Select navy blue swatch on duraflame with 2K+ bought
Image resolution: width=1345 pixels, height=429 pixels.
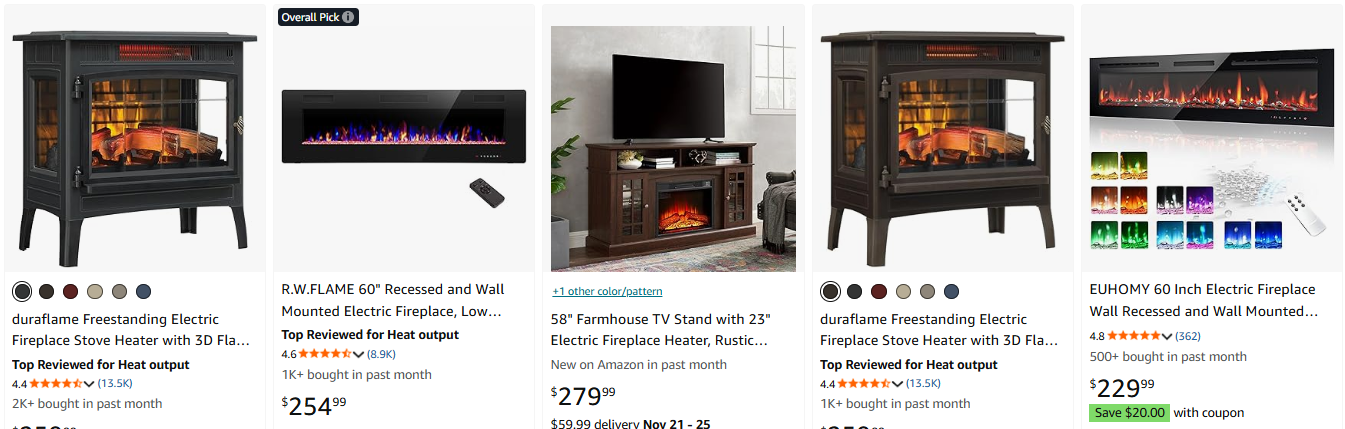click(x=143, y=292)
